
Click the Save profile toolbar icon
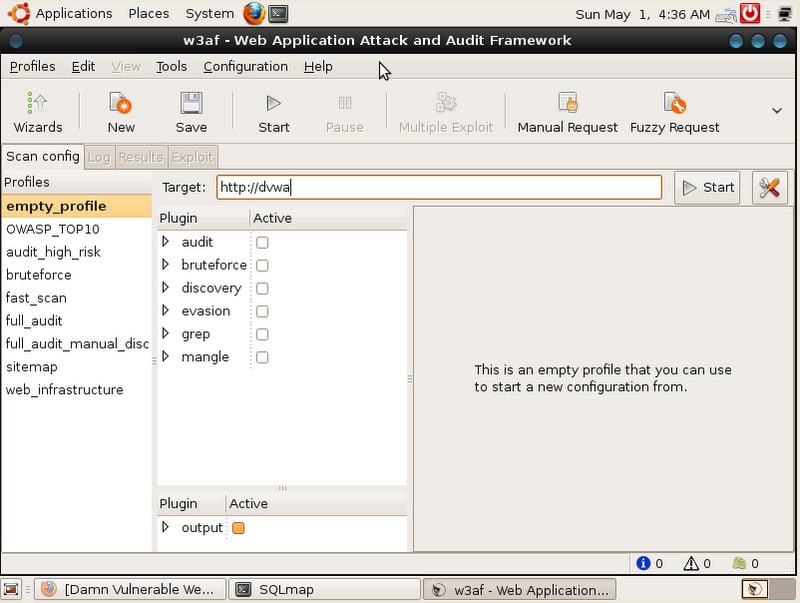point(191,112)
